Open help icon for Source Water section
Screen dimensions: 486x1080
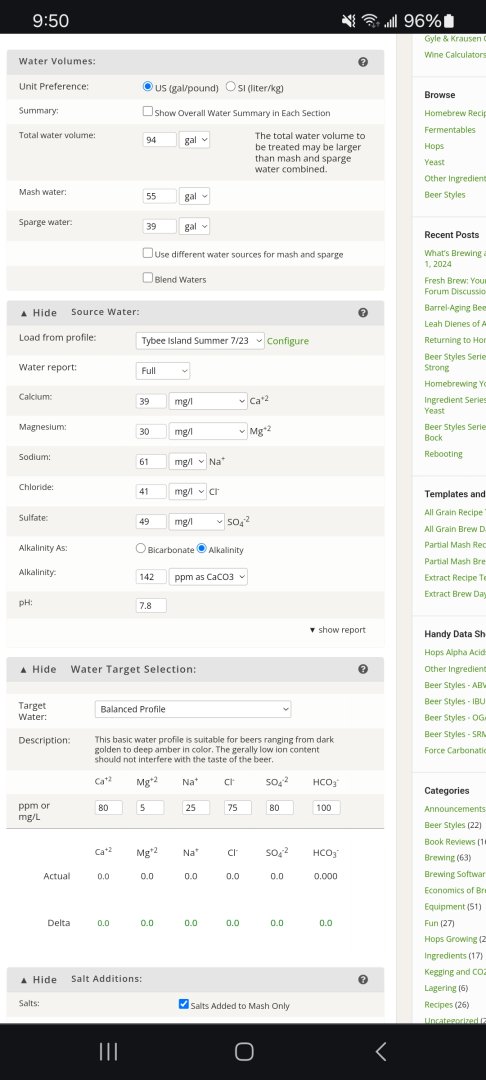[x=363, y=313]
